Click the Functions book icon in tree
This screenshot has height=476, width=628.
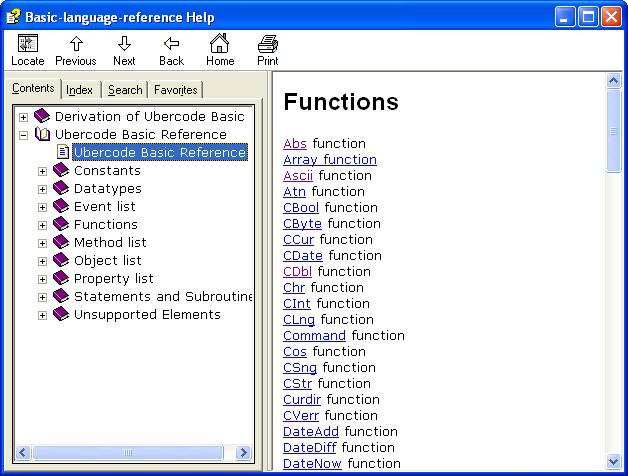coord(61,225)
